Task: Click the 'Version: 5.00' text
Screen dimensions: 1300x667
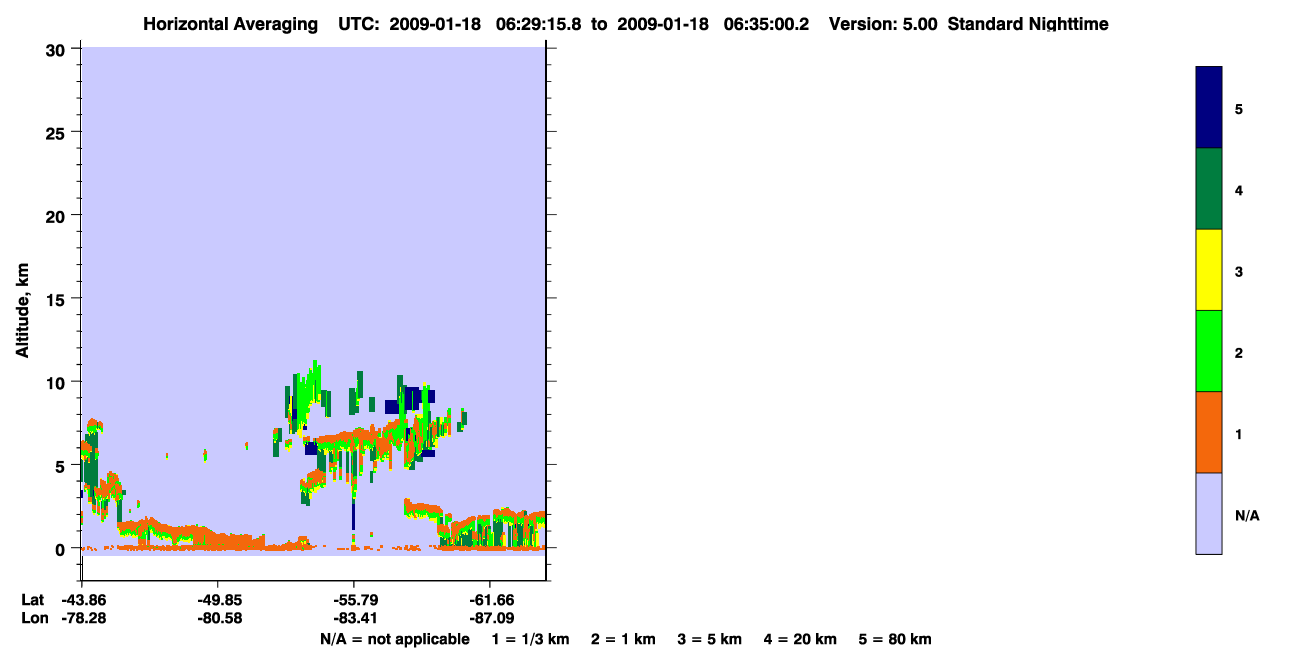Action: [x=883, y=24]
